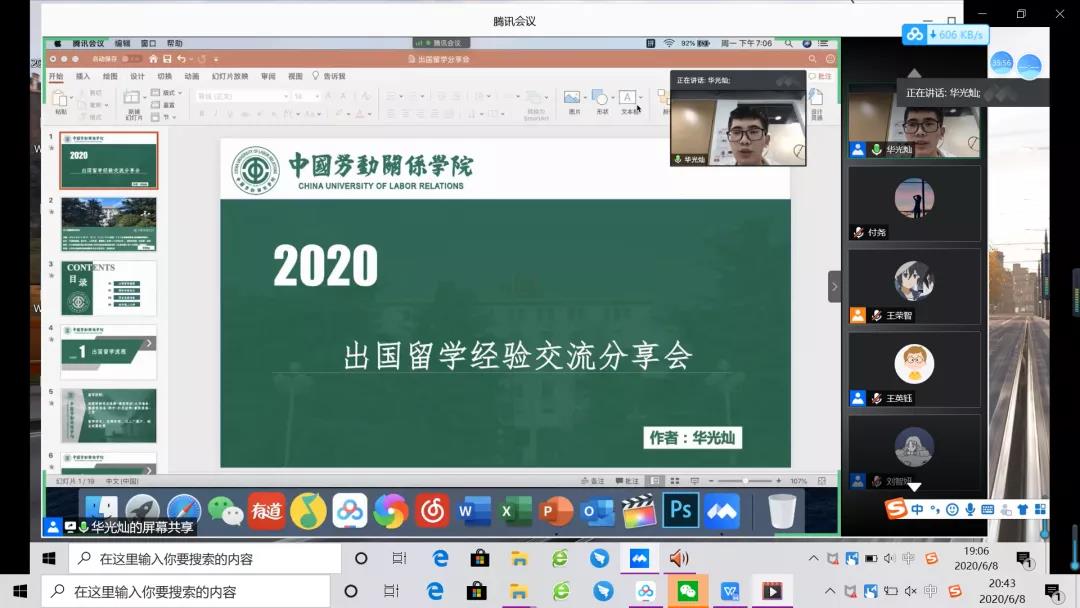Open Outlook from the Mac dock

598,511
